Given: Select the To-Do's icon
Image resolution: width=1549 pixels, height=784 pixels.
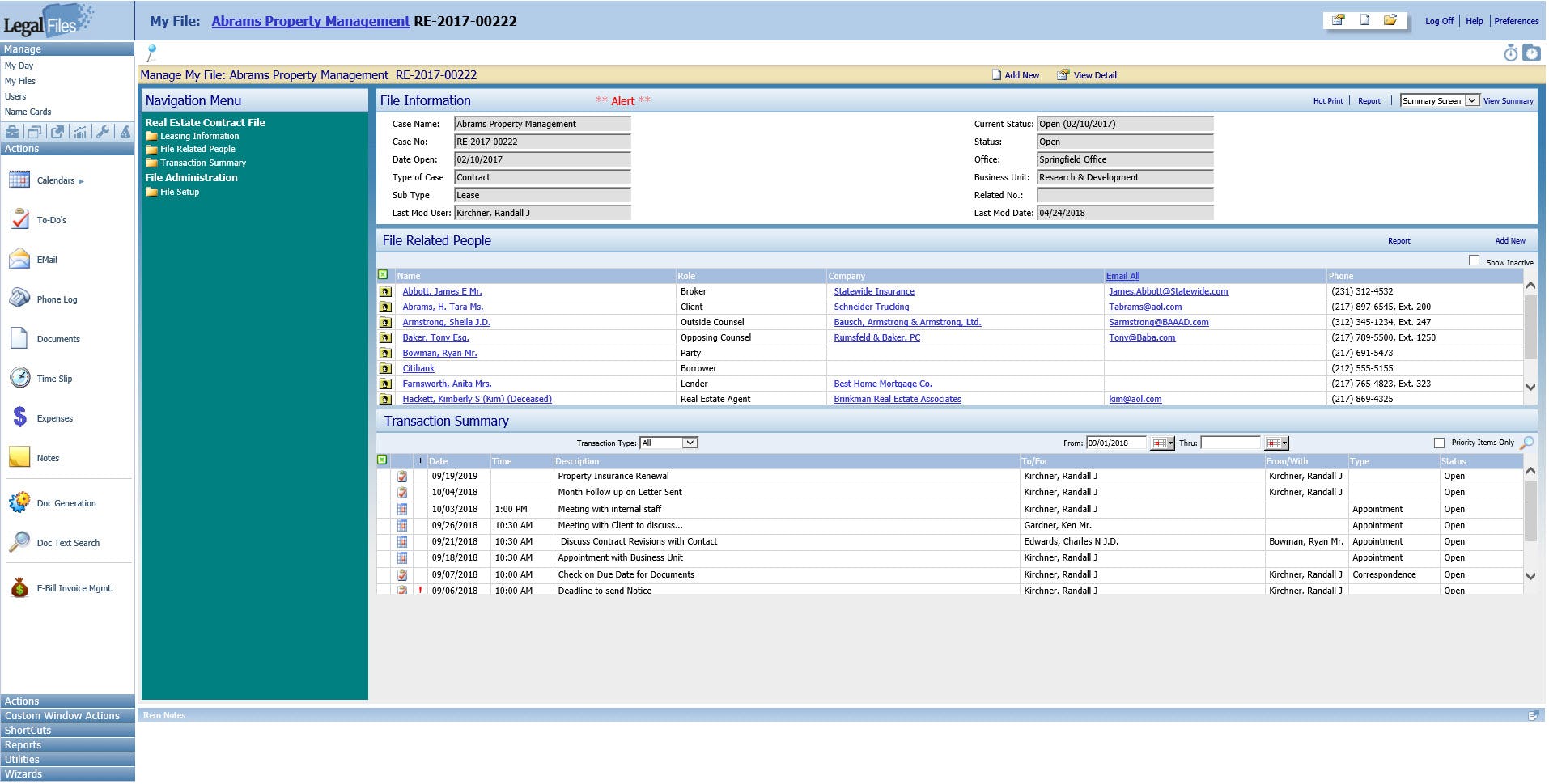Looking at the screenshot, I should [19, 219].
